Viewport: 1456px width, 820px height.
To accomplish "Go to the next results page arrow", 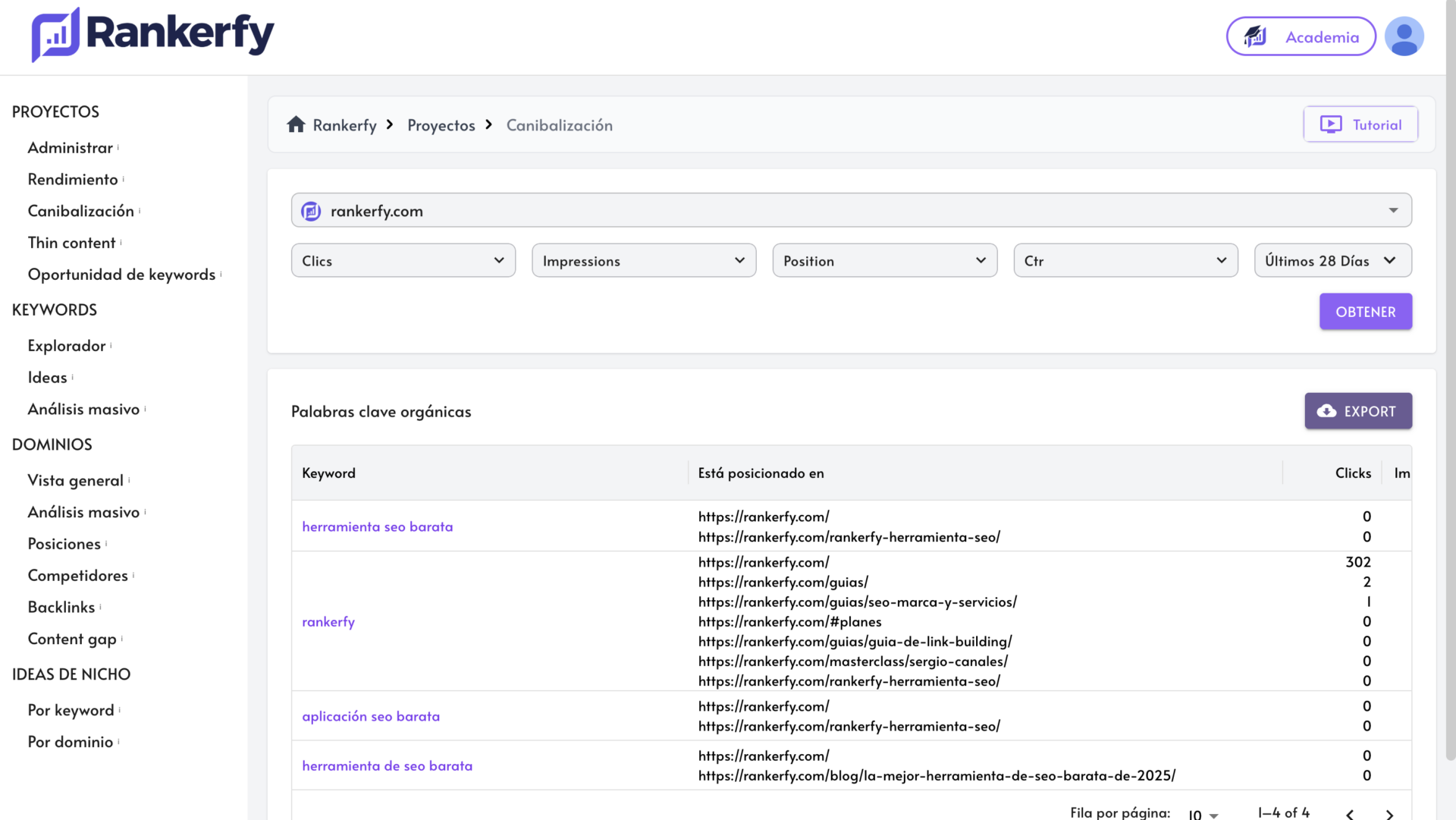I will coord(1389,814).
